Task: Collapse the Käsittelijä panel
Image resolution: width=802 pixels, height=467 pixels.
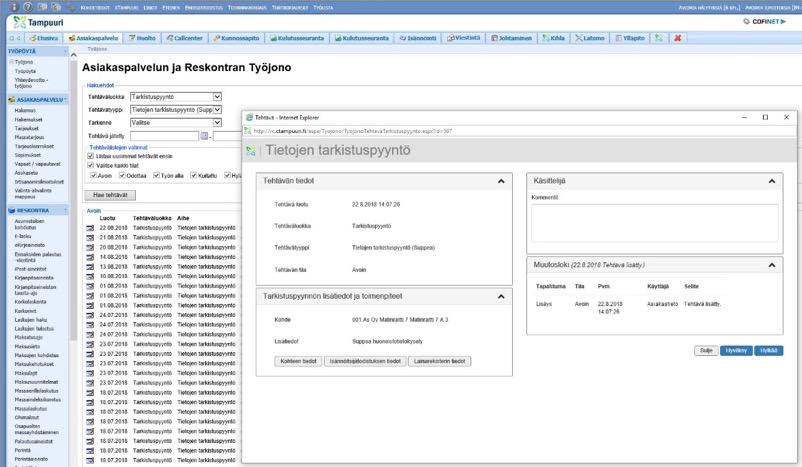Action: (x=772, y=181)
